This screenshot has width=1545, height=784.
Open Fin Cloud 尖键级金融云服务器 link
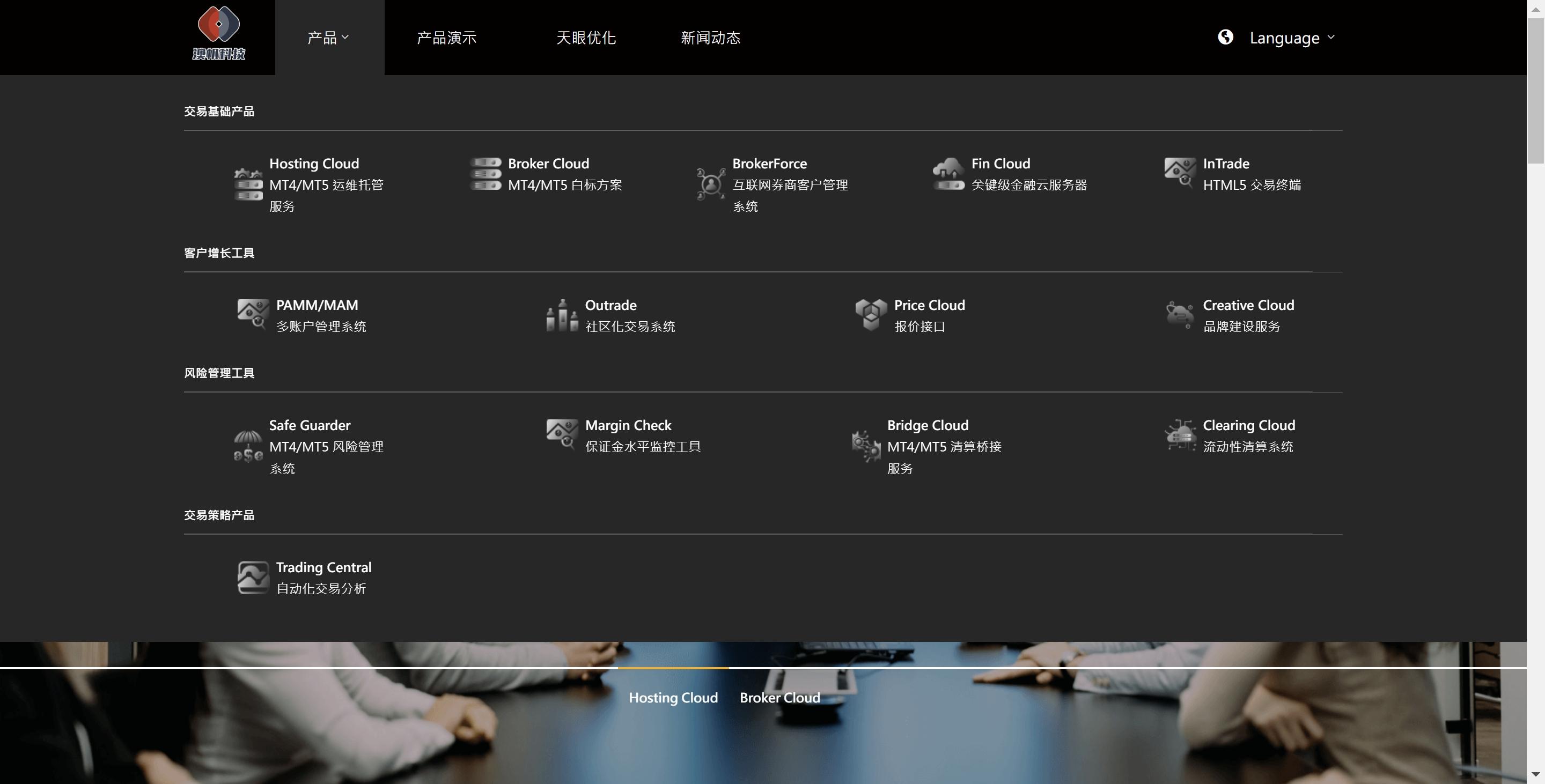point(1010,174)
